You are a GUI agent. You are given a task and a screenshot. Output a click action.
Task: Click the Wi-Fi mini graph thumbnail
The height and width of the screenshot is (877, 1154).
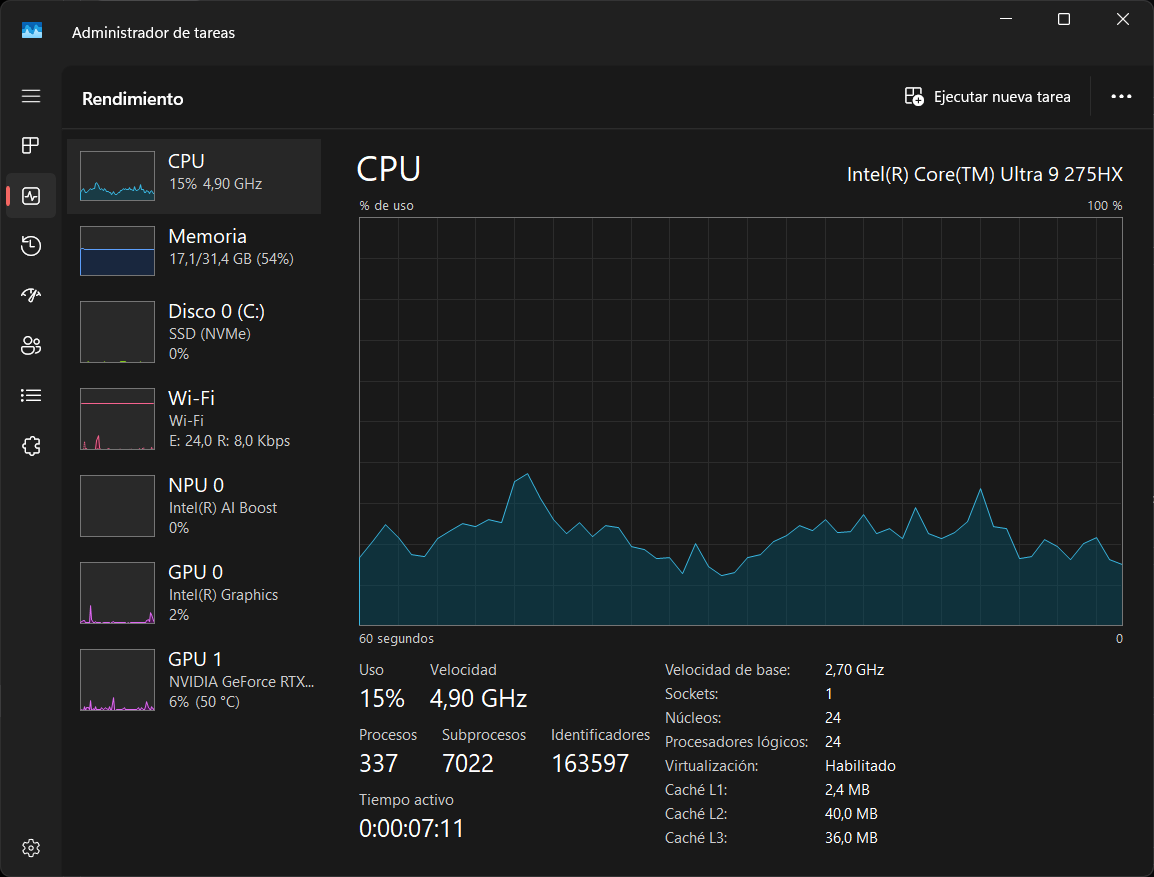pos(118,419)
